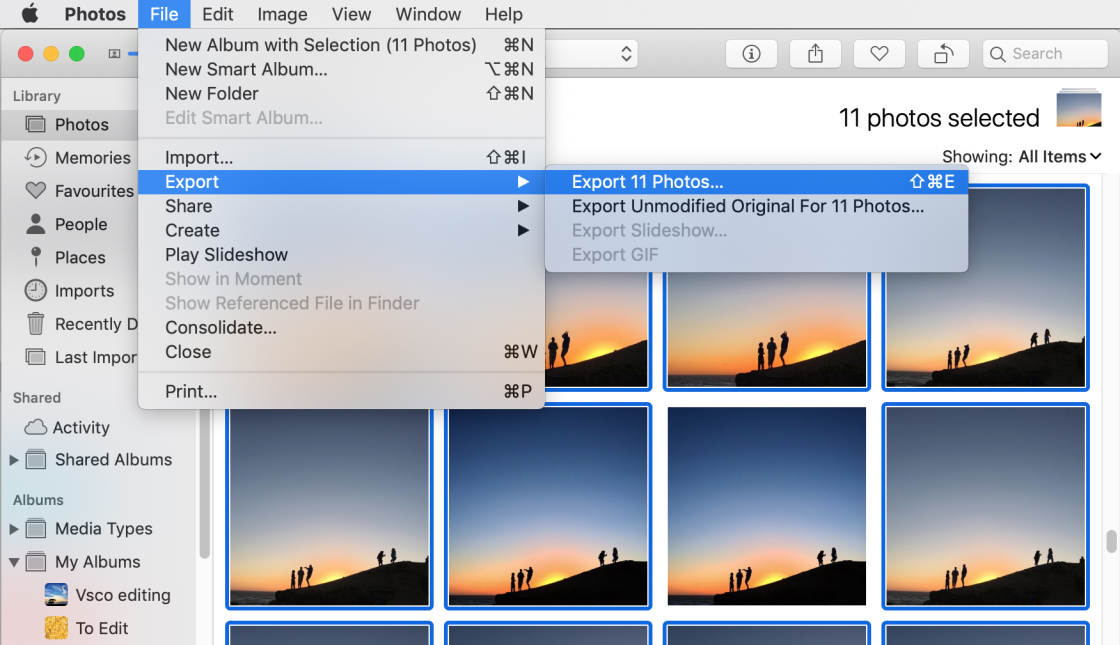Expand the Shared Albums disclosure triangle
The width and height of the screenshot is (1120, 645).
14,460
